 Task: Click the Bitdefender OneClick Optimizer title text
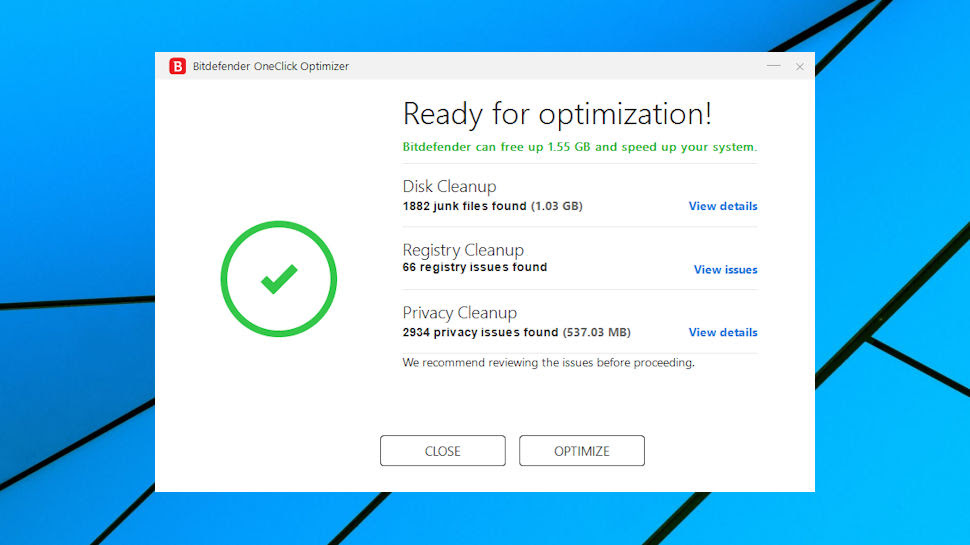coord(270,66)
